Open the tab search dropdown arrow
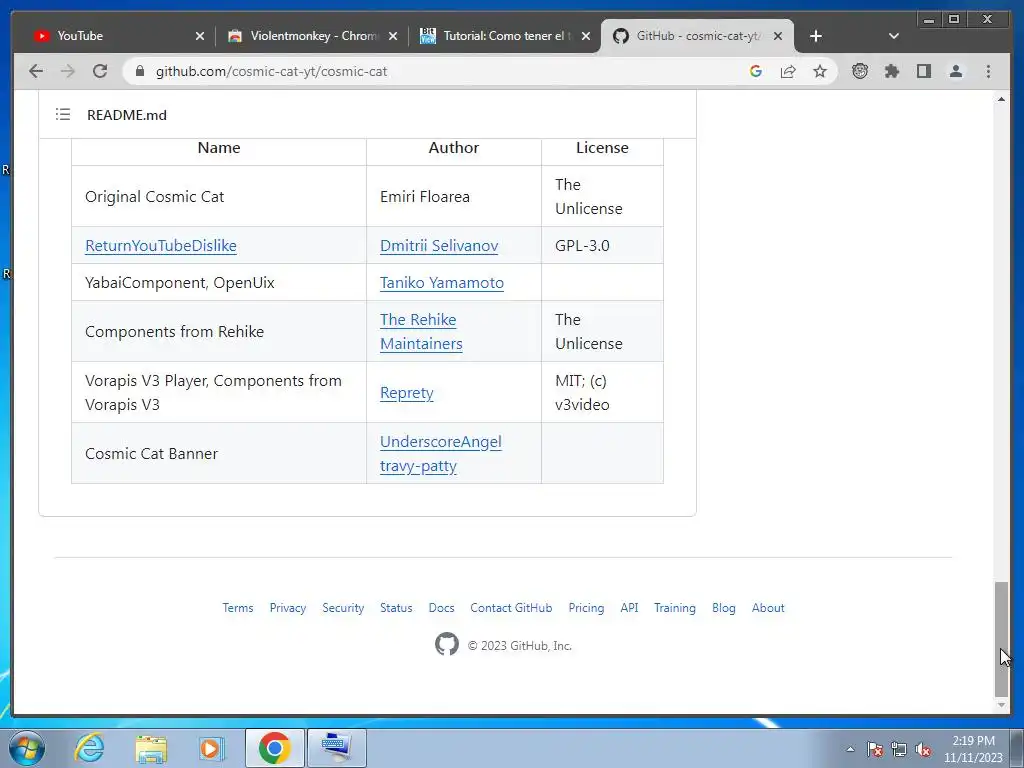Screen dimensions: 1024x768 click(894, 36)
